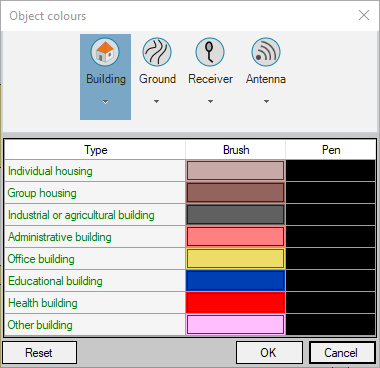
Task: Close the Object colours dialog
Action: (x=364, y=15)
